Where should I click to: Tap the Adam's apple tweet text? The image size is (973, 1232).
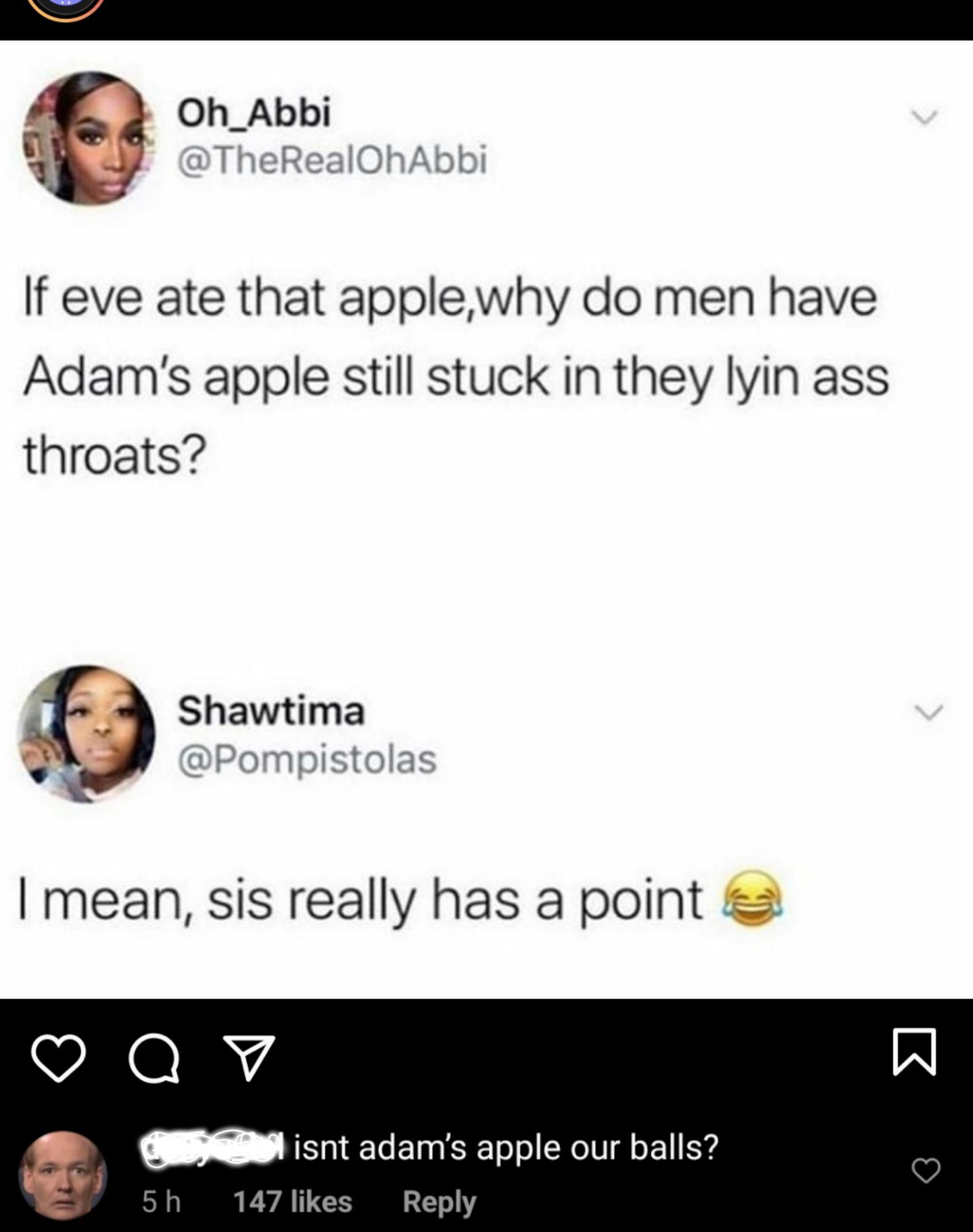pyautogui.click(x=456, y=377)
